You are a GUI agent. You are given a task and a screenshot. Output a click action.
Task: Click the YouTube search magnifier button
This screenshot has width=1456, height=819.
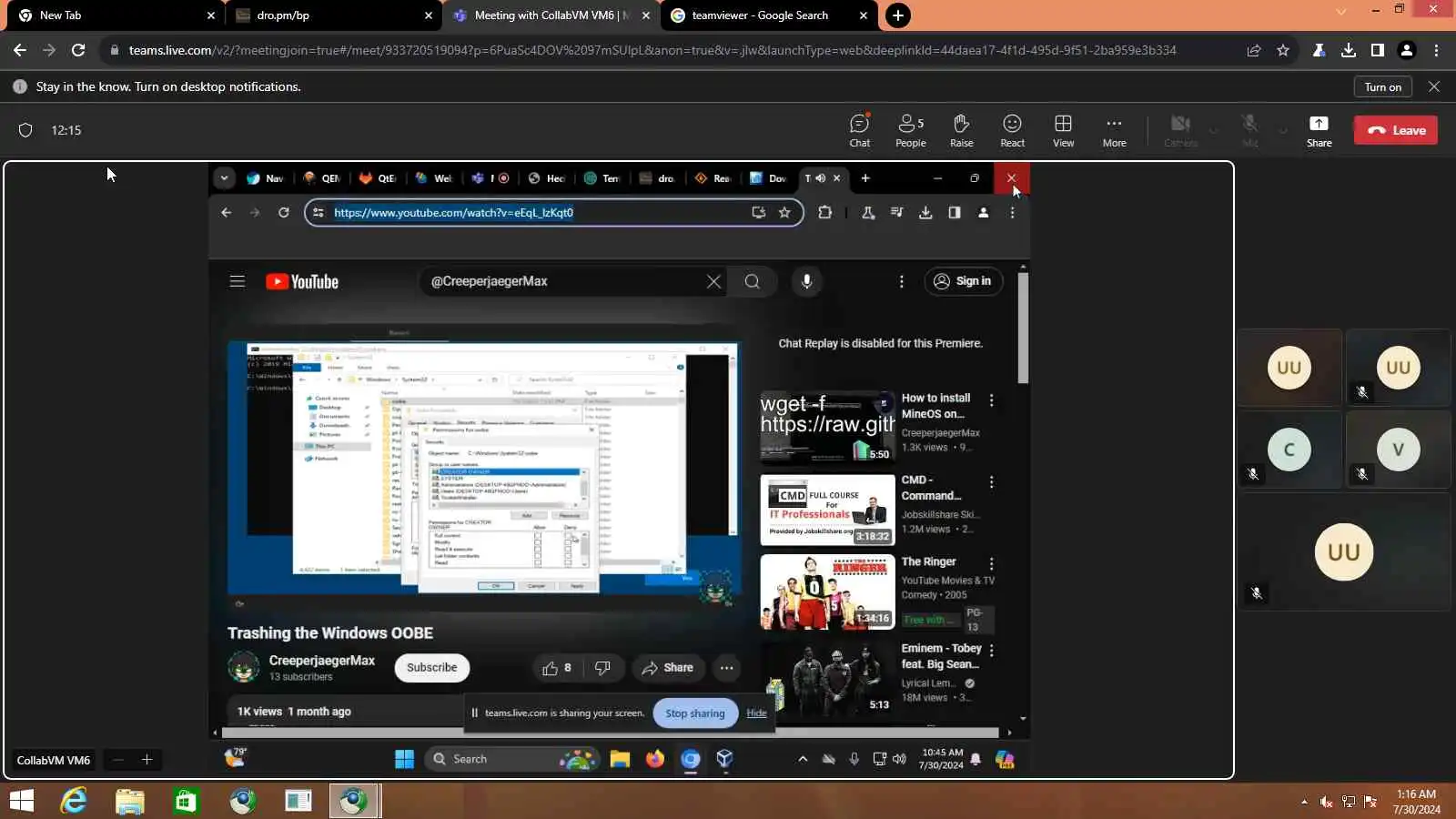tap(753, 282)
